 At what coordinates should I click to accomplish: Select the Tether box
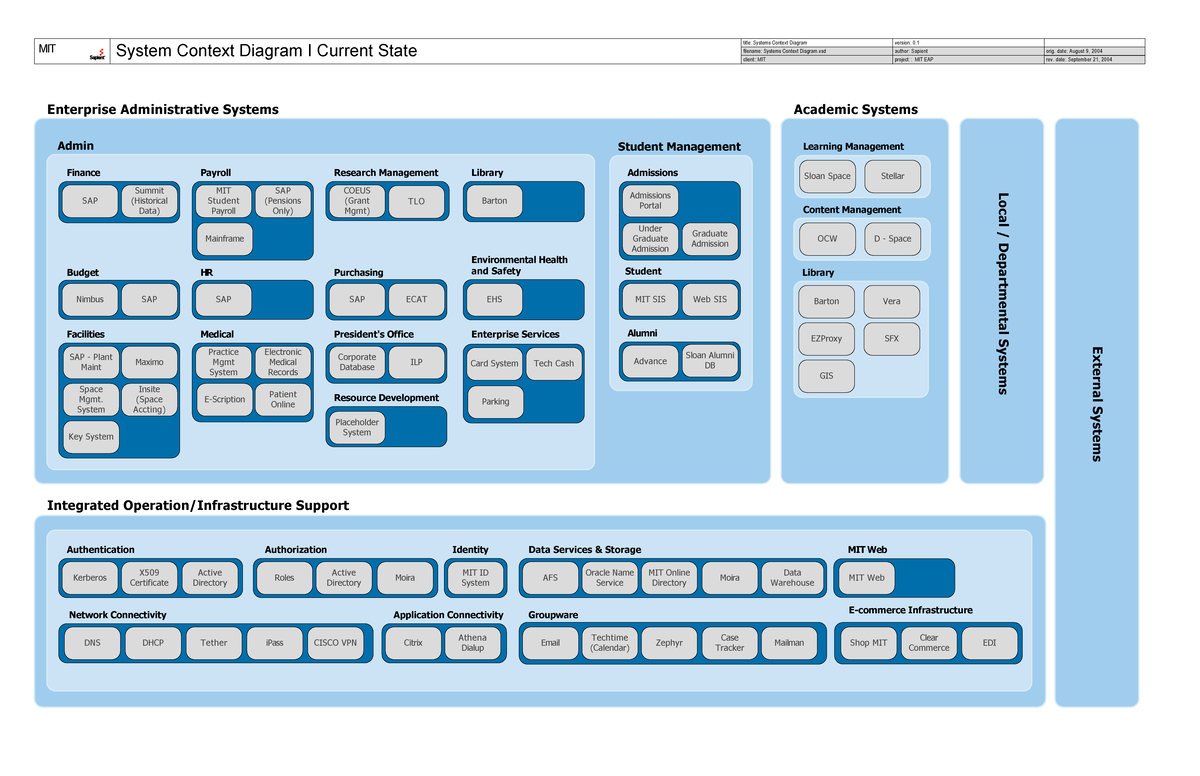tap(214, 643)
